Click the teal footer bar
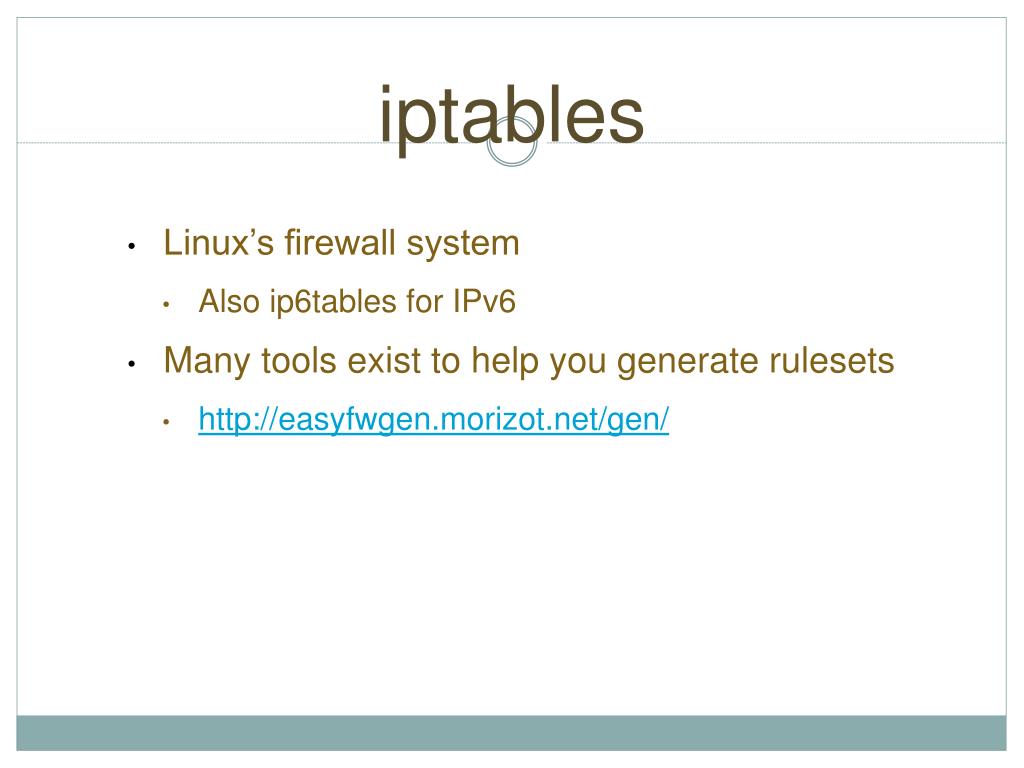 [x=511, y=733]
